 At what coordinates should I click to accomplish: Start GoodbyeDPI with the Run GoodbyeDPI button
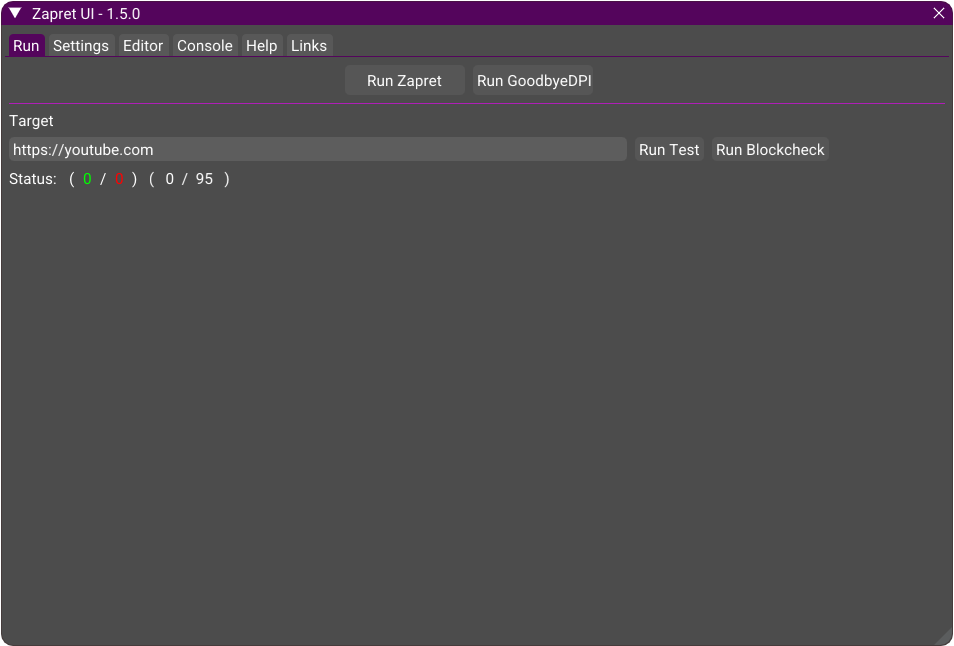pyautogui.click(x=534, y=81)
